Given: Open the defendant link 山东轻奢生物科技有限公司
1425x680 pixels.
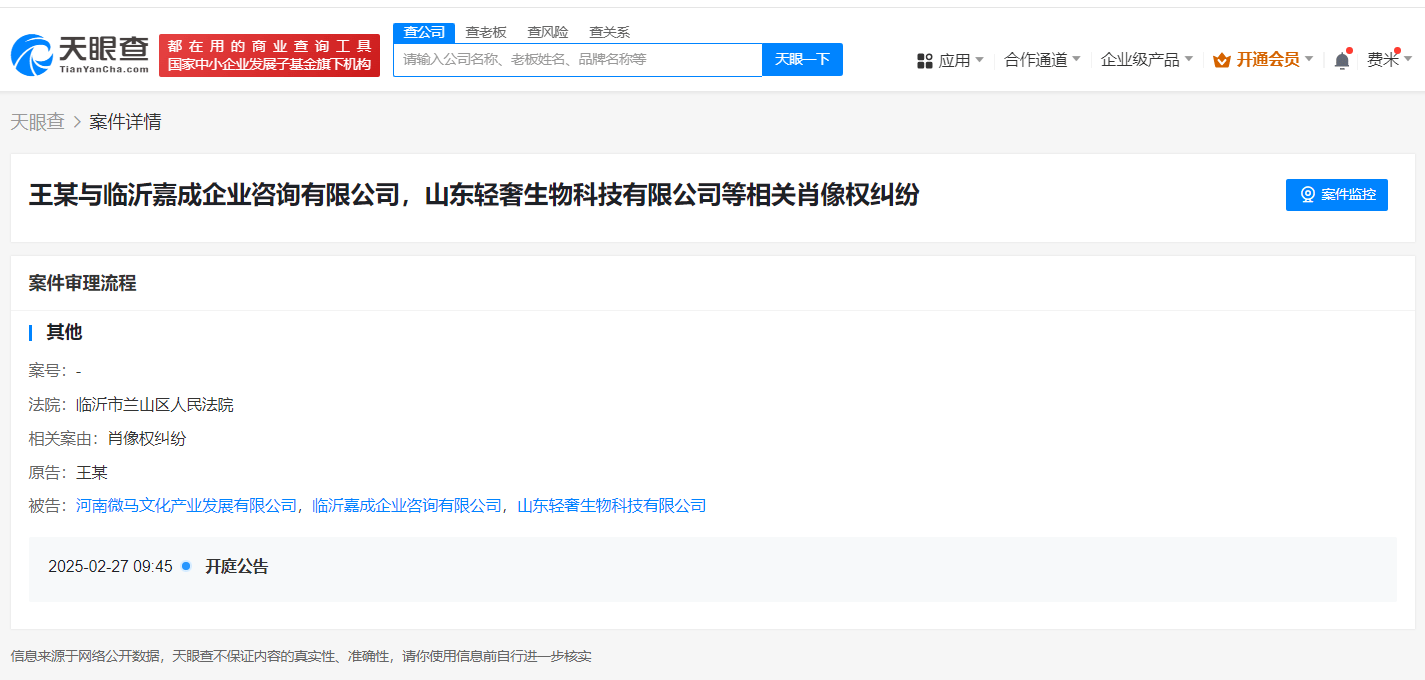Looking at the screenshot, I should [x=611, y=506].
